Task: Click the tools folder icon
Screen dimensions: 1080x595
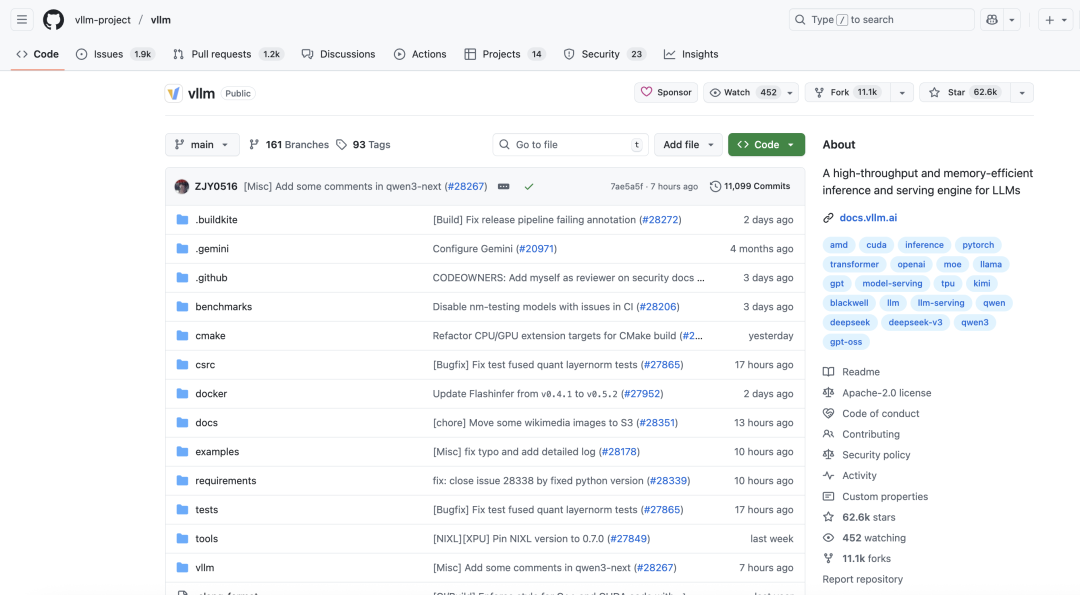Action: tap(183, 539)
